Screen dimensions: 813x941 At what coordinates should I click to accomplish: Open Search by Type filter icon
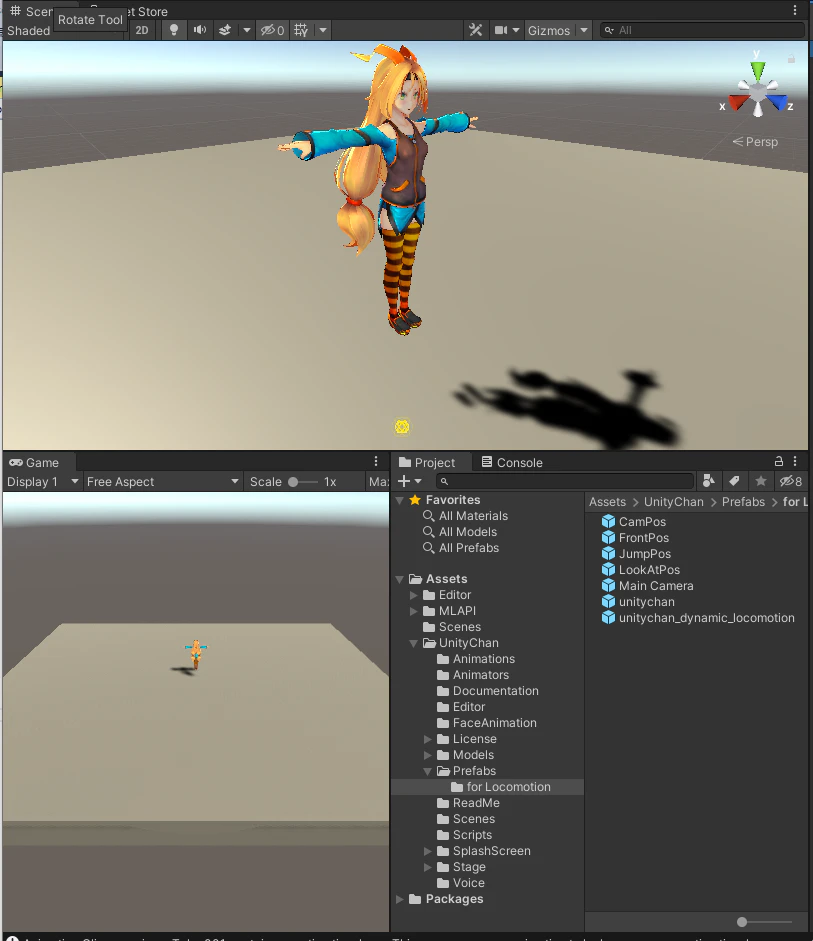click(709, 481)
